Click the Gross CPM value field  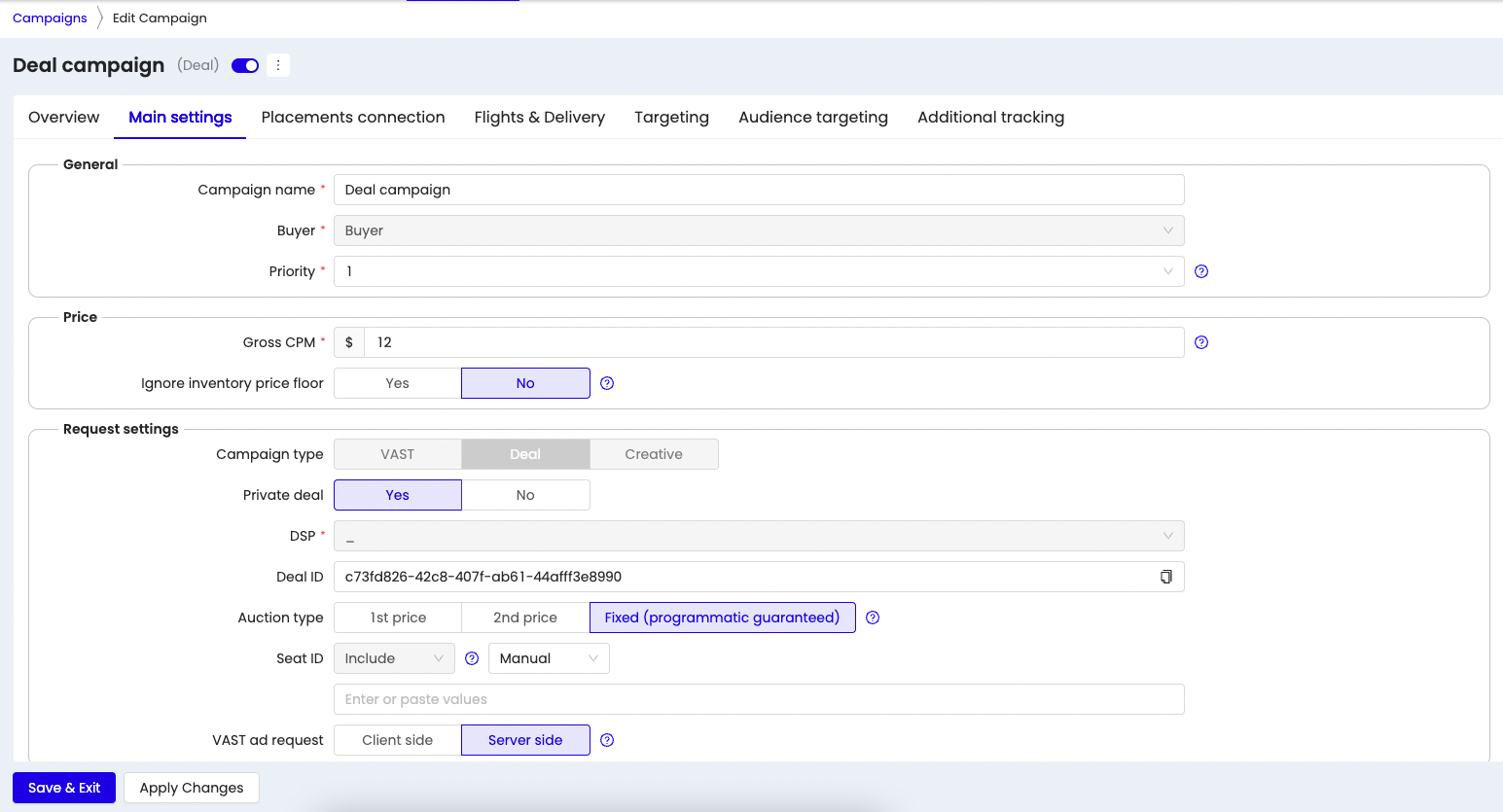pyautogui.click(x=773, y=342)
